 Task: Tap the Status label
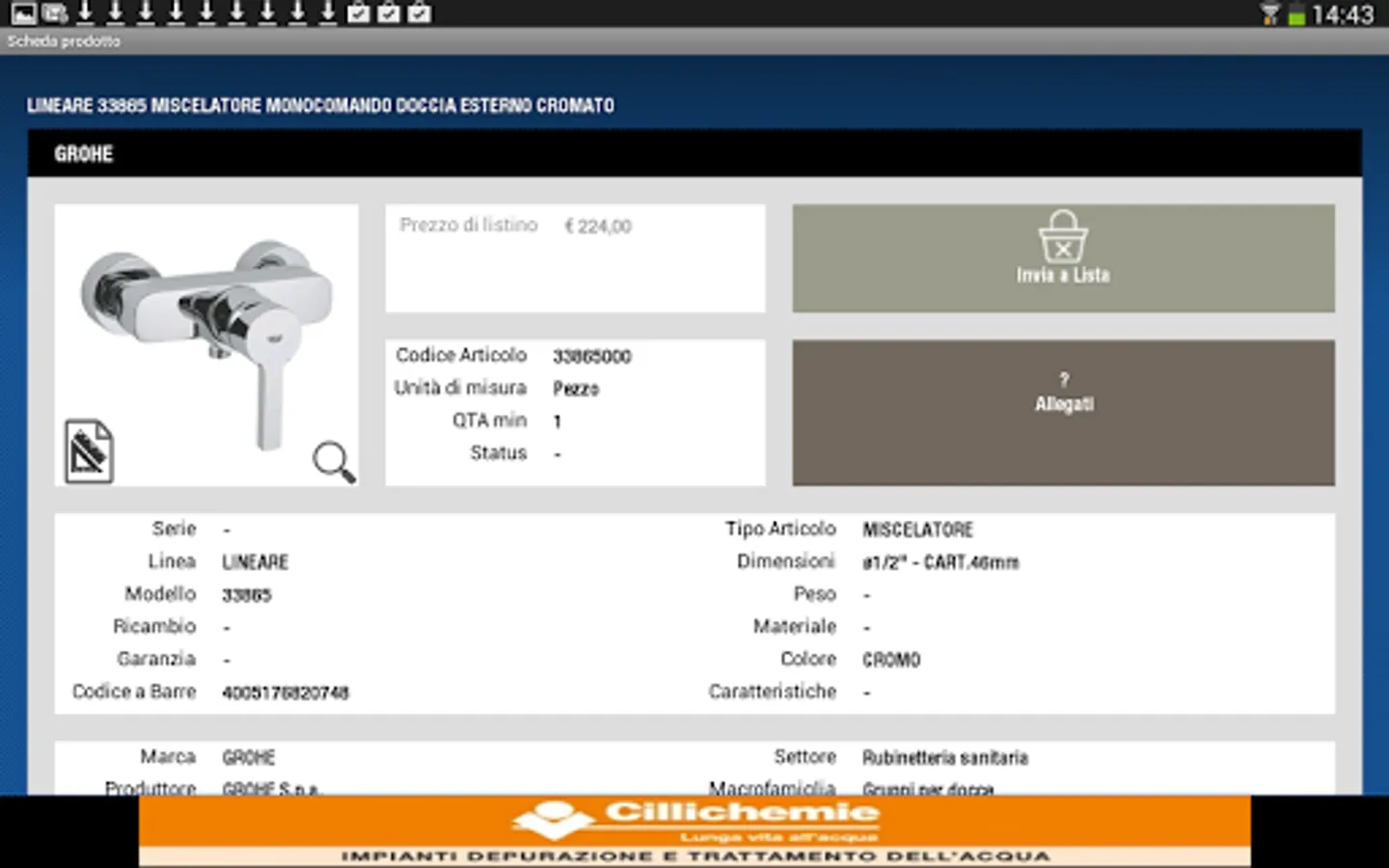(x=499, y=452)
